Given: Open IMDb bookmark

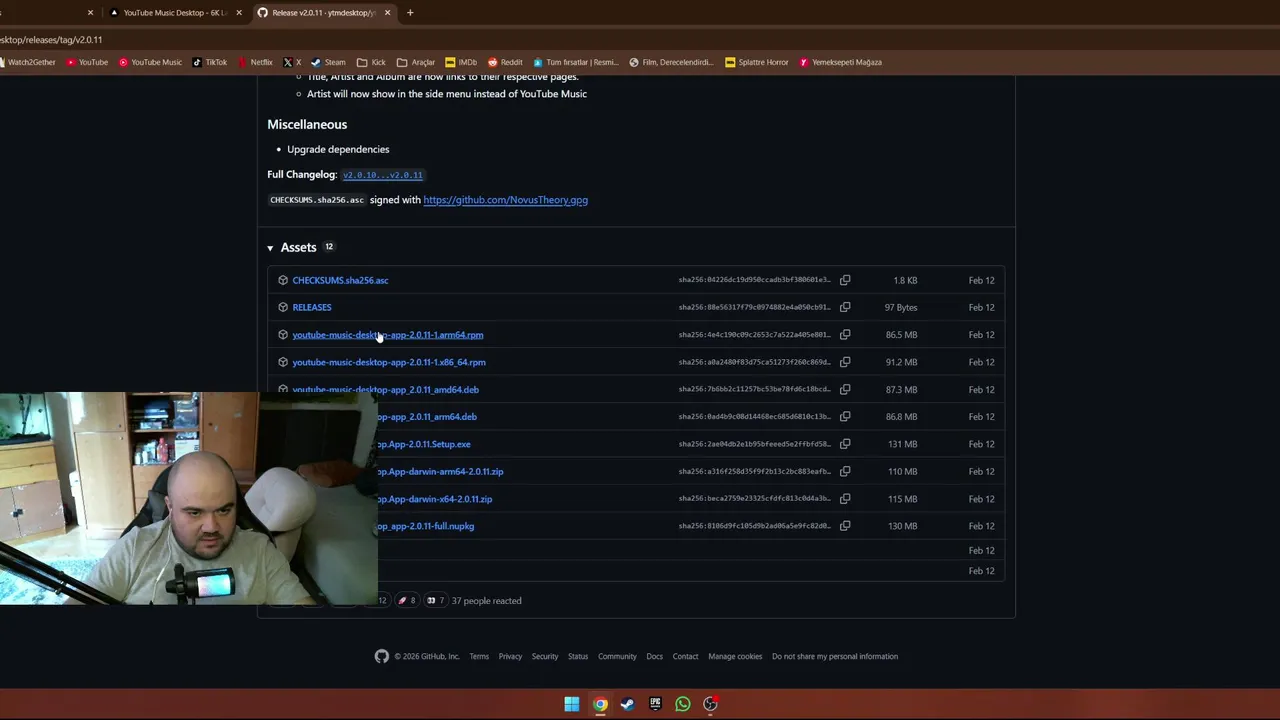Looking at the screenshot, I should [461, 62].
